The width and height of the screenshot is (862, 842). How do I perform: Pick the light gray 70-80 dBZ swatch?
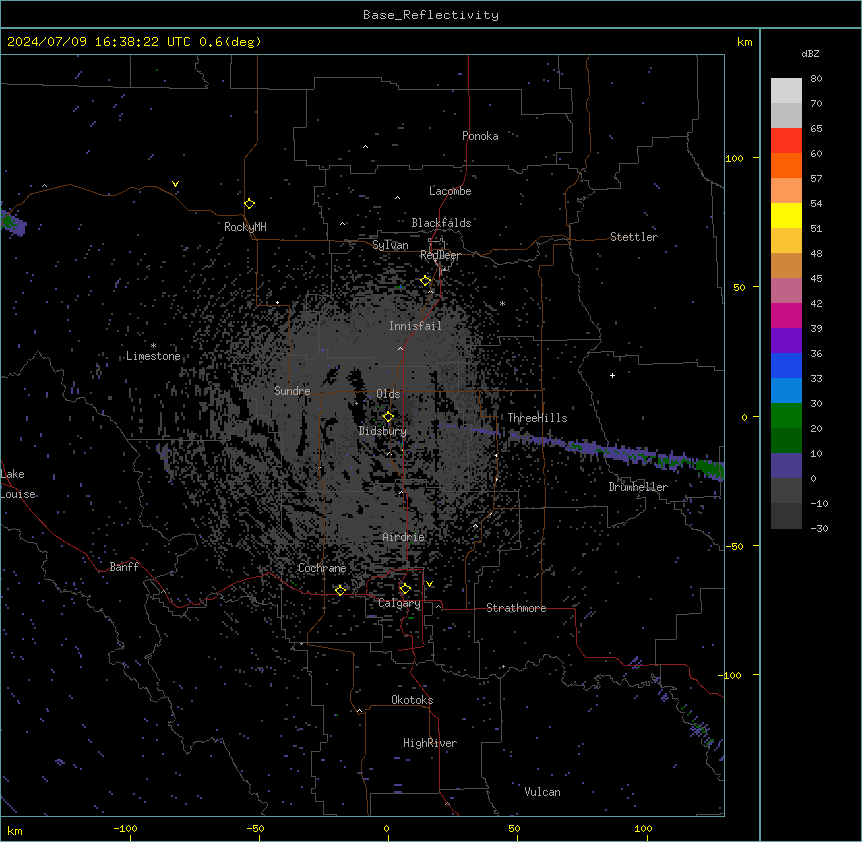pyautogui.click(x=786, y=91)
